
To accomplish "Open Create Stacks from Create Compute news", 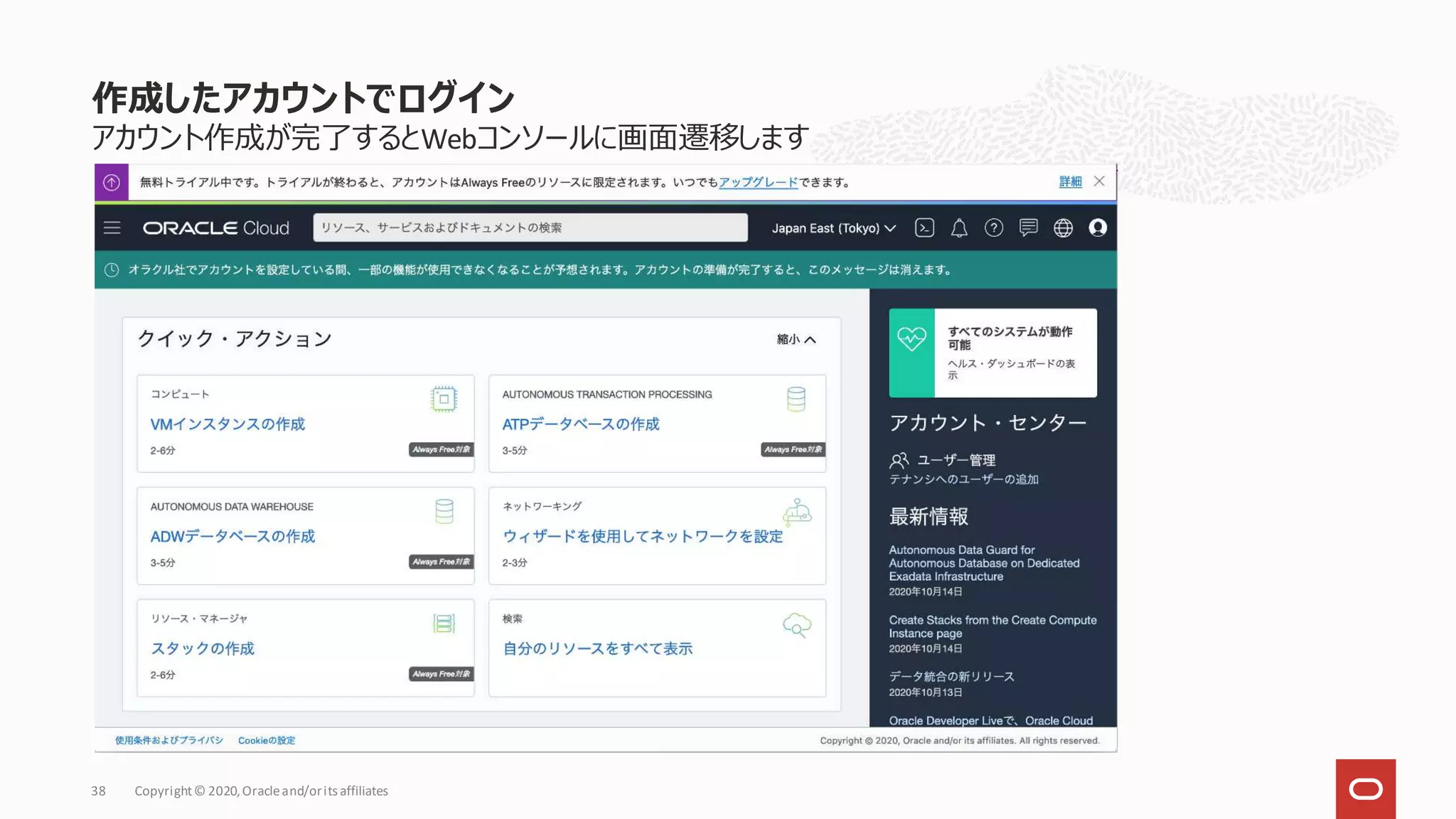I will tap(992, 626).
